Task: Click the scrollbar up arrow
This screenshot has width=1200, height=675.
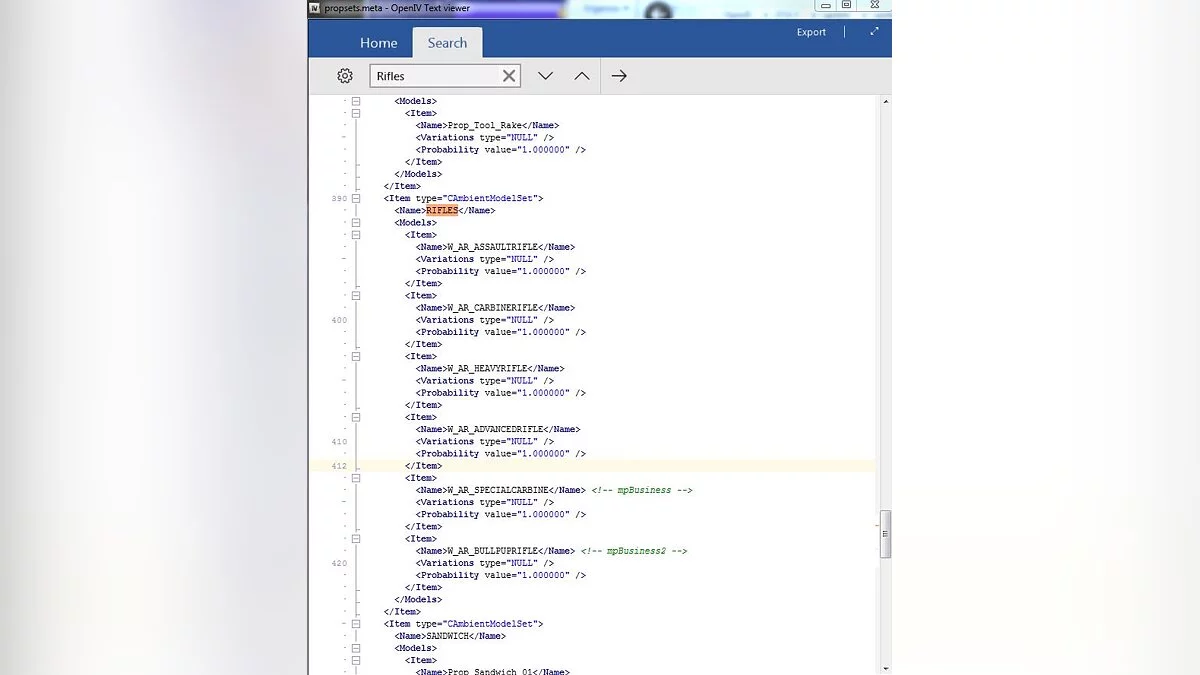Action: coord(886,101)
